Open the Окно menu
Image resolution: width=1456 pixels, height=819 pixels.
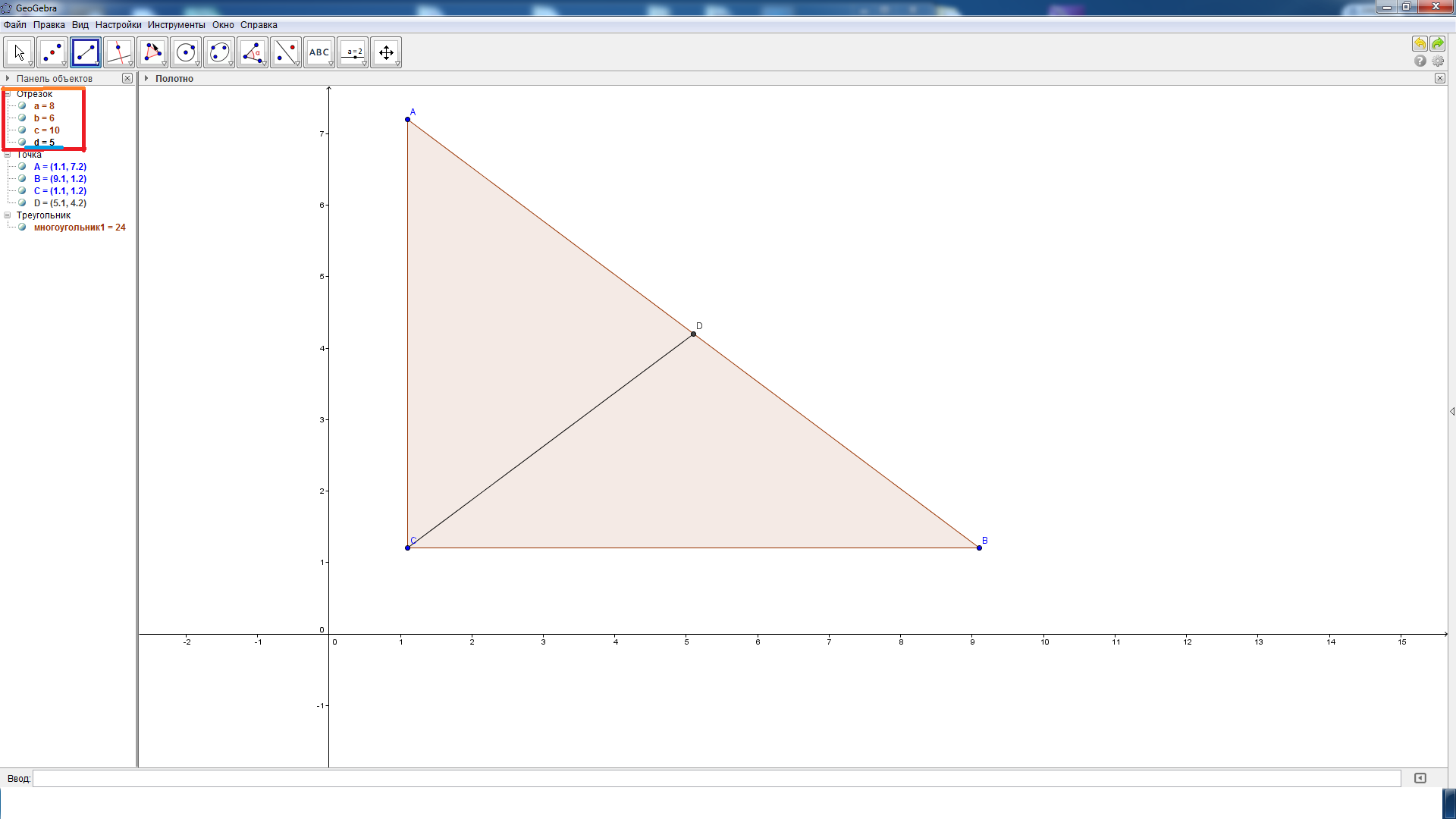click(223, 25)
